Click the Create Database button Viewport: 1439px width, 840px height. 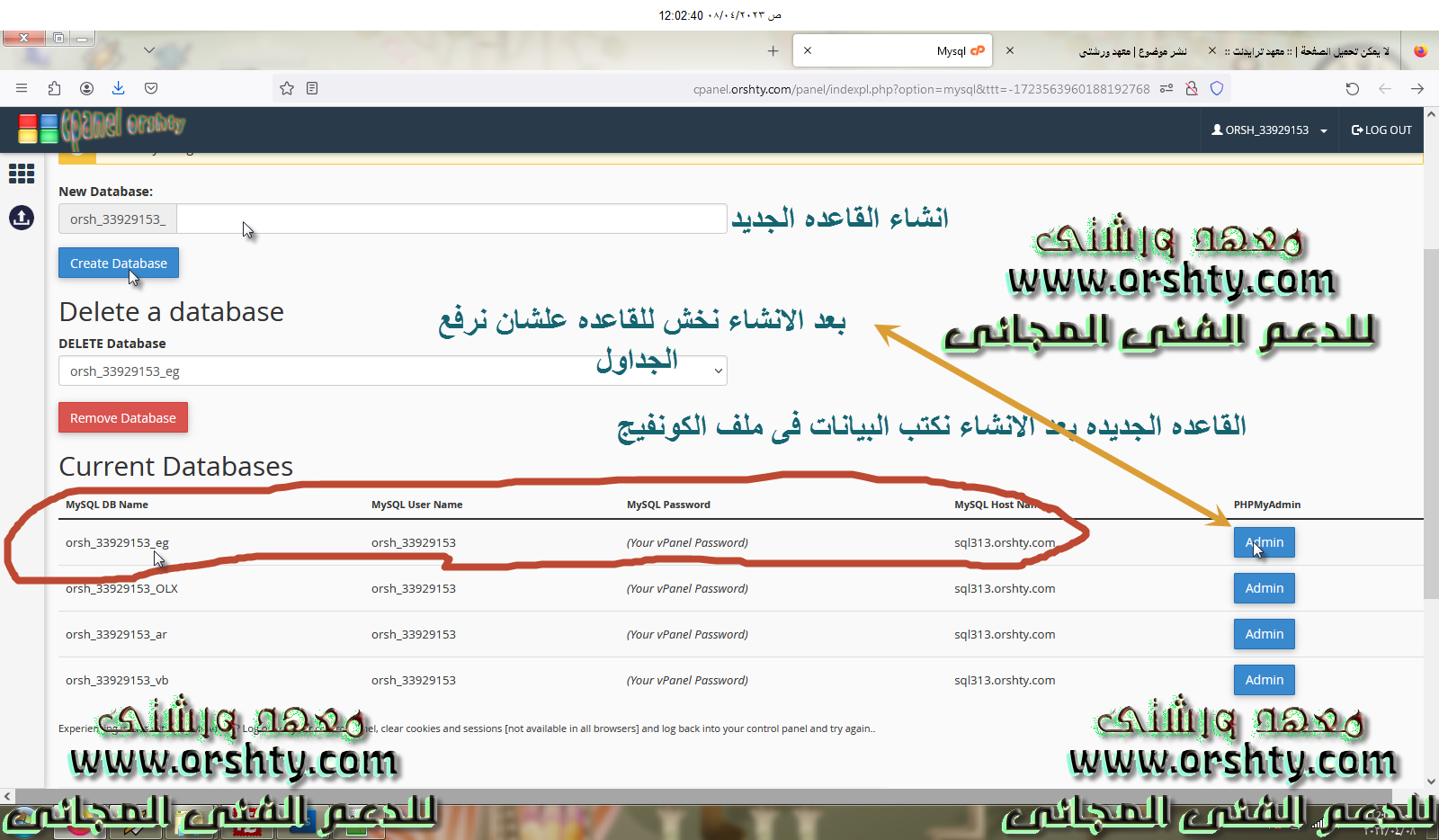(119, 264)
